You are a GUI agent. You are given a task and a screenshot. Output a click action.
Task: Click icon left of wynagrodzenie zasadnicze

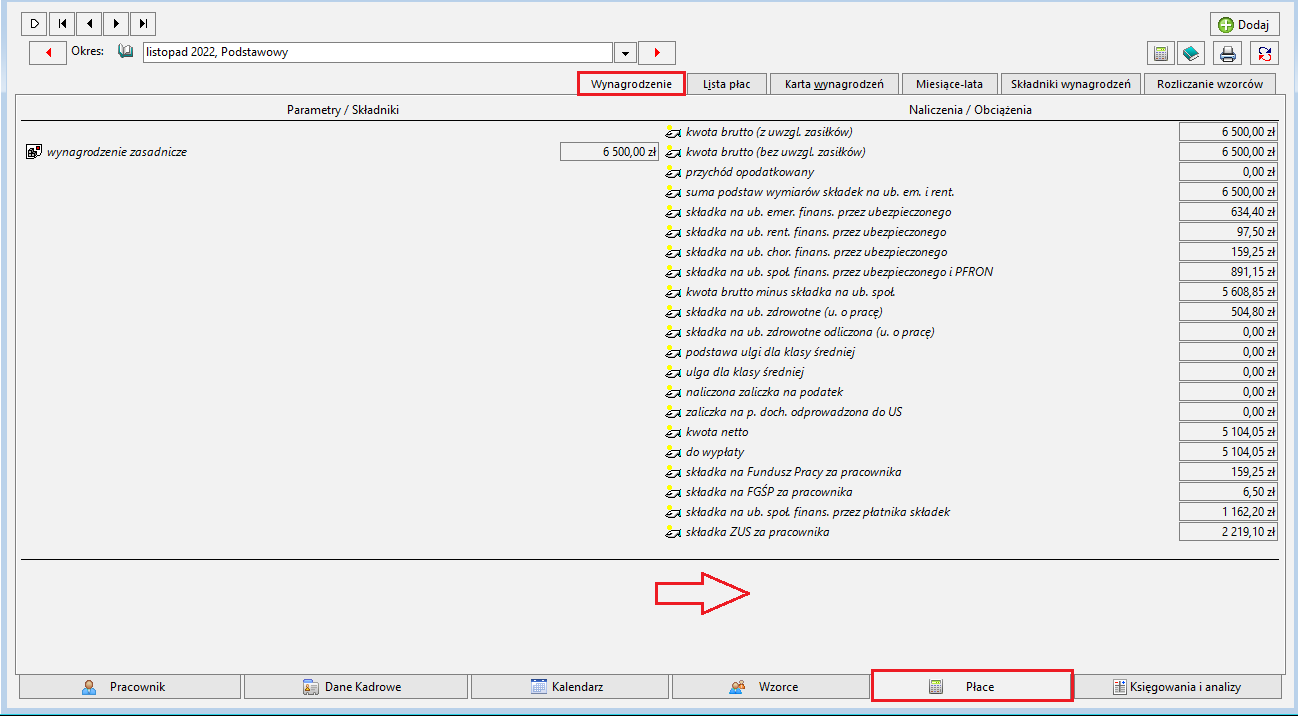pos(33,152)
